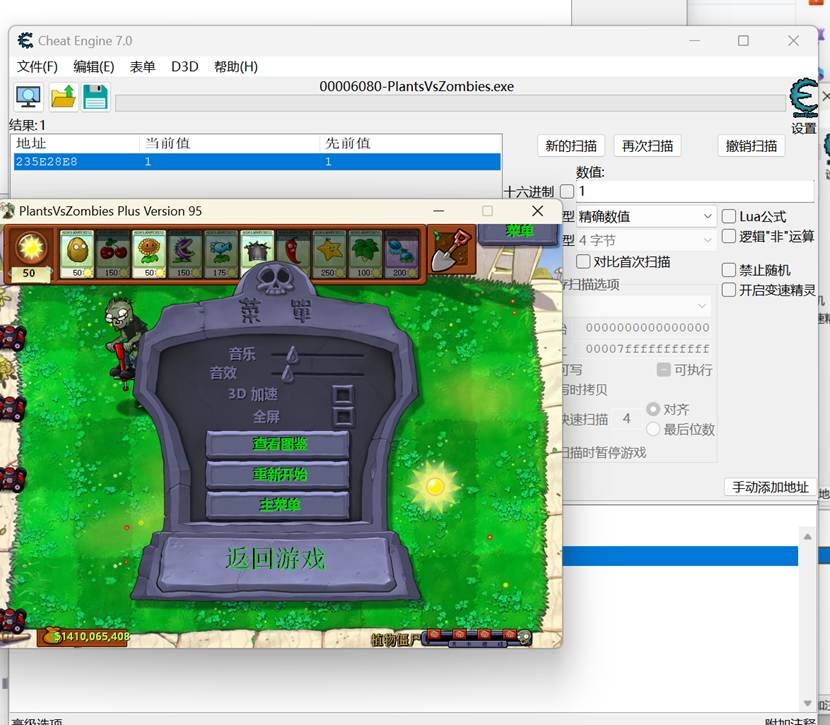Open the 文件(F) menu
The height and width of the screenshot is (725, 830).
(37, 67)
